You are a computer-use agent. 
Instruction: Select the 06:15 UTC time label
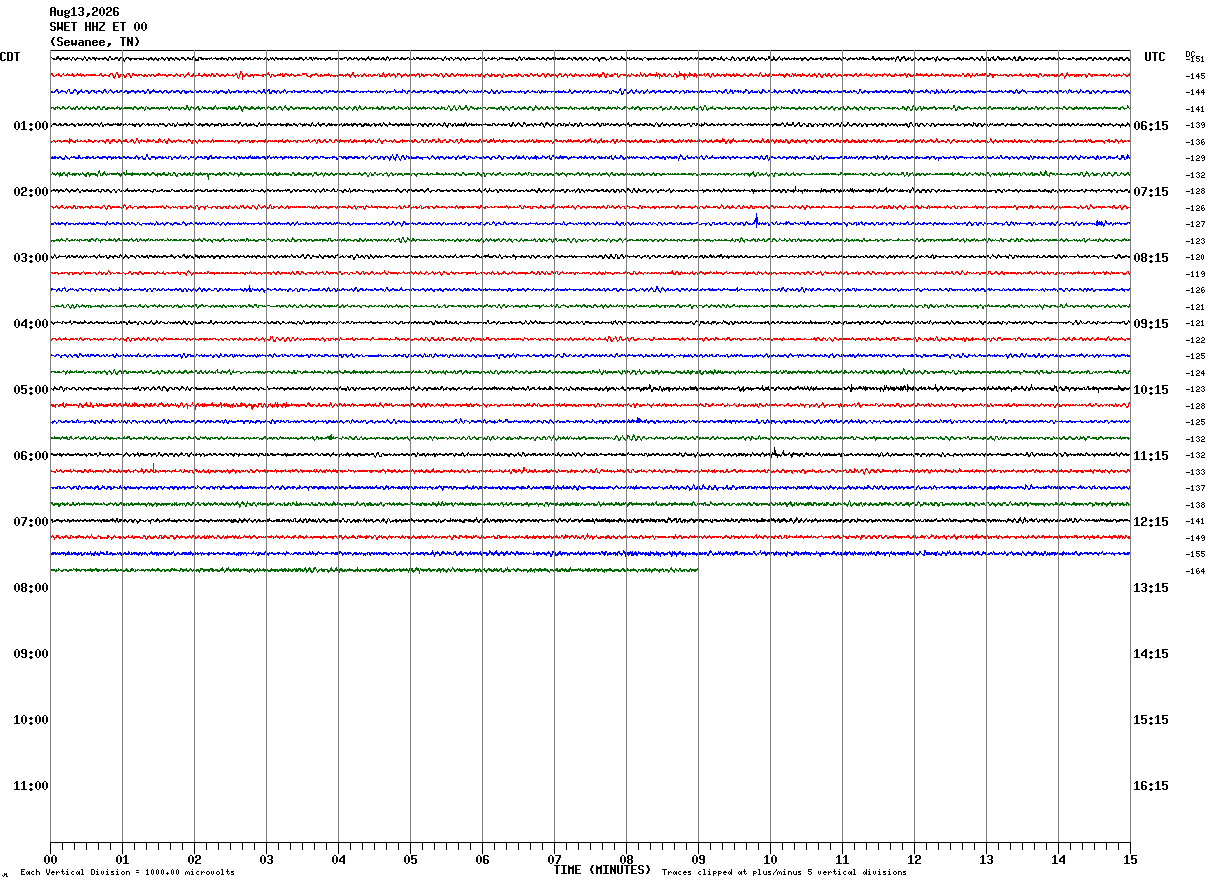tap(1151, 126)
